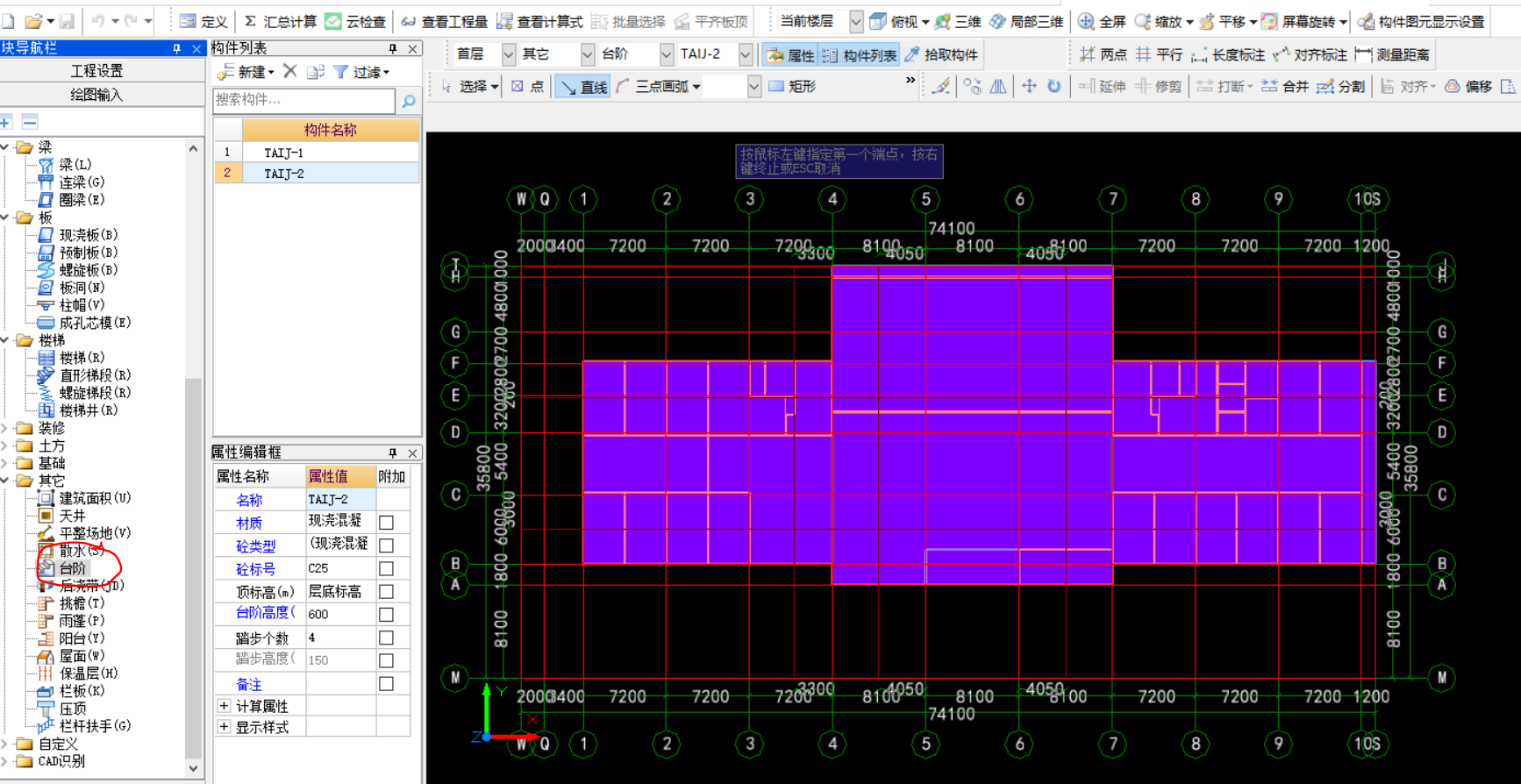
Task: Select the 两点 two-point axis tool
Action: (1103, 54)
